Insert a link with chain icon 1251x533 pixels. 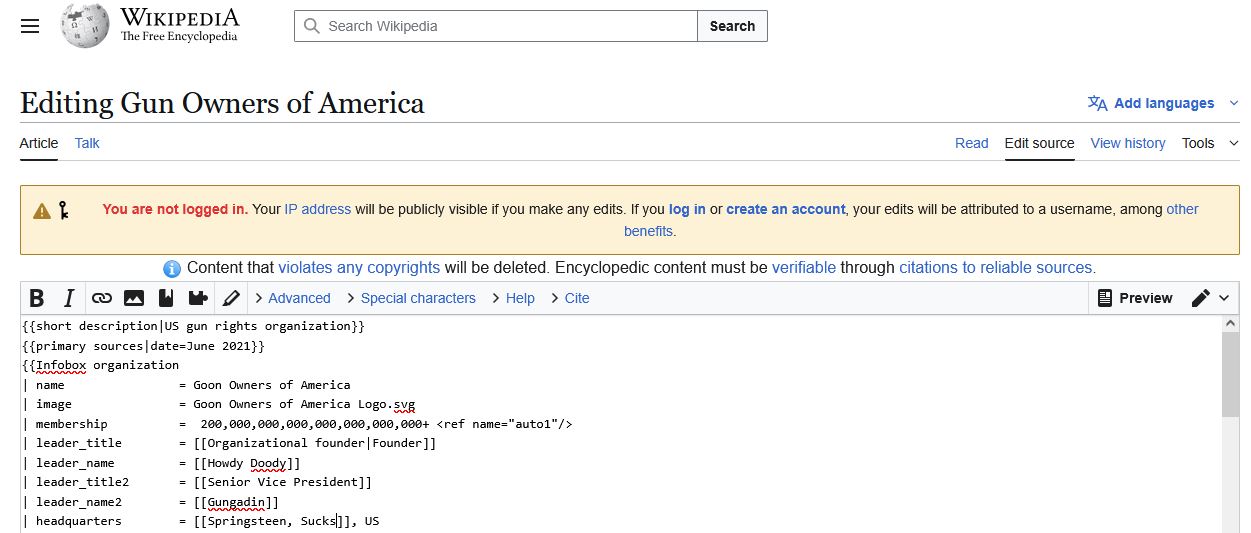102,298
